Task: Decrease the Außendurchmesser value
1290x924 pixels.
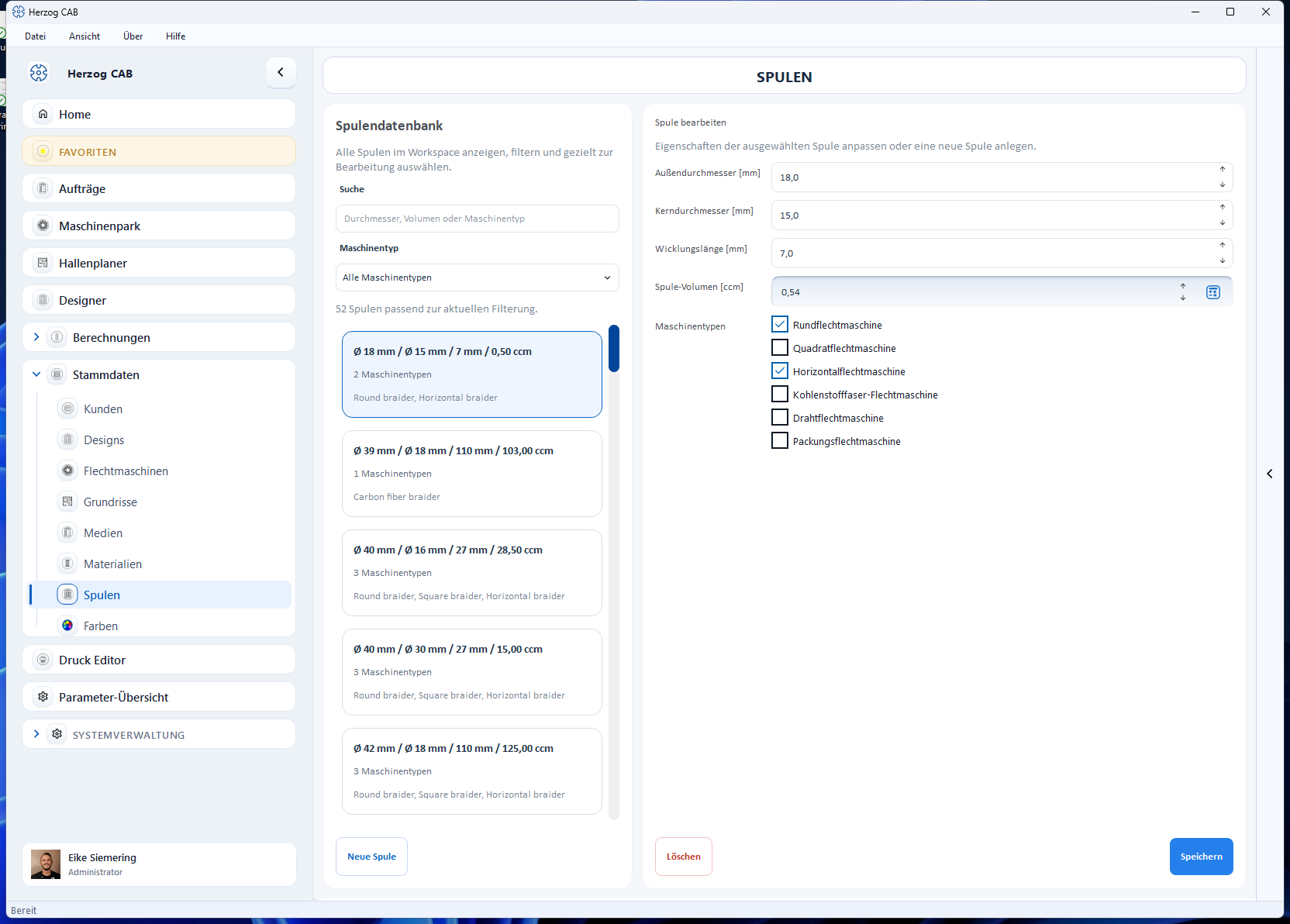Action: pyautogui.click(x=1223, y=184)
